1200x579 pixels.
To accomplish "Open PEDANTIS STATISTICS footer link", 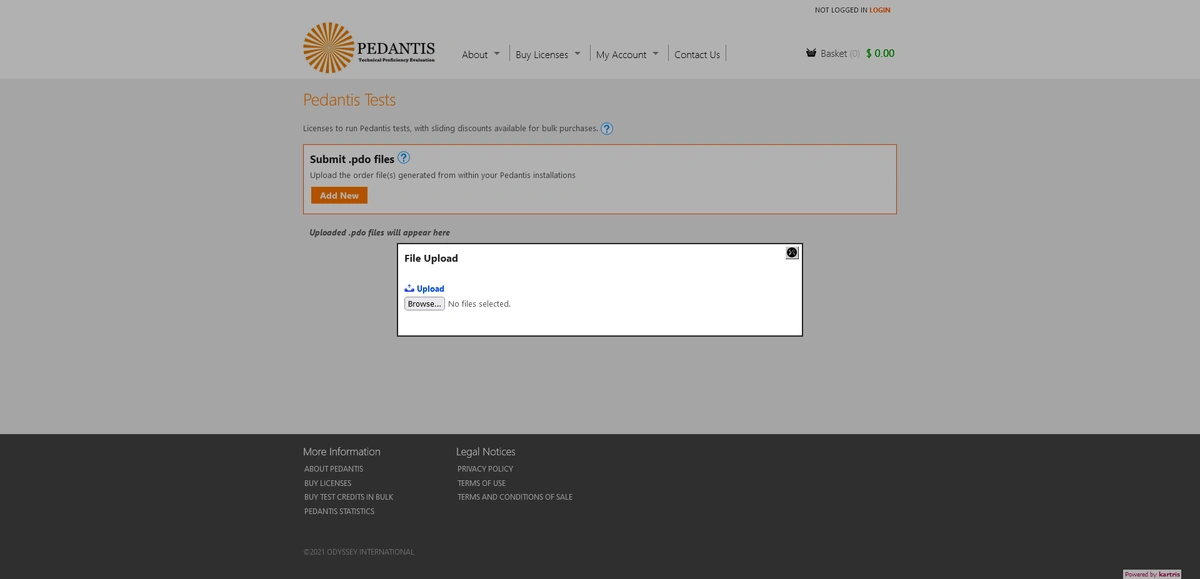I will [339, 511].
